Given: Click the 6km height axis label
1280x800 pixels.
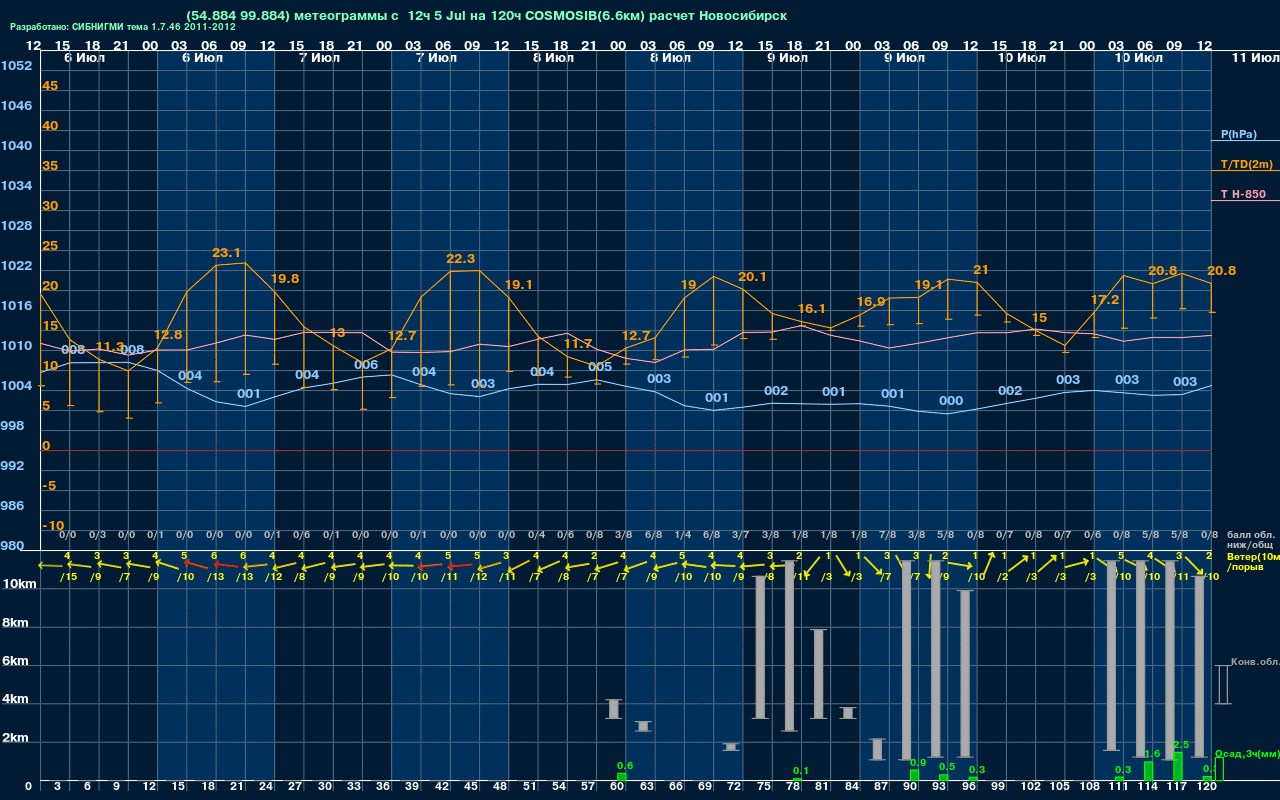Looking at the screenshot, I should click(13, 661).
